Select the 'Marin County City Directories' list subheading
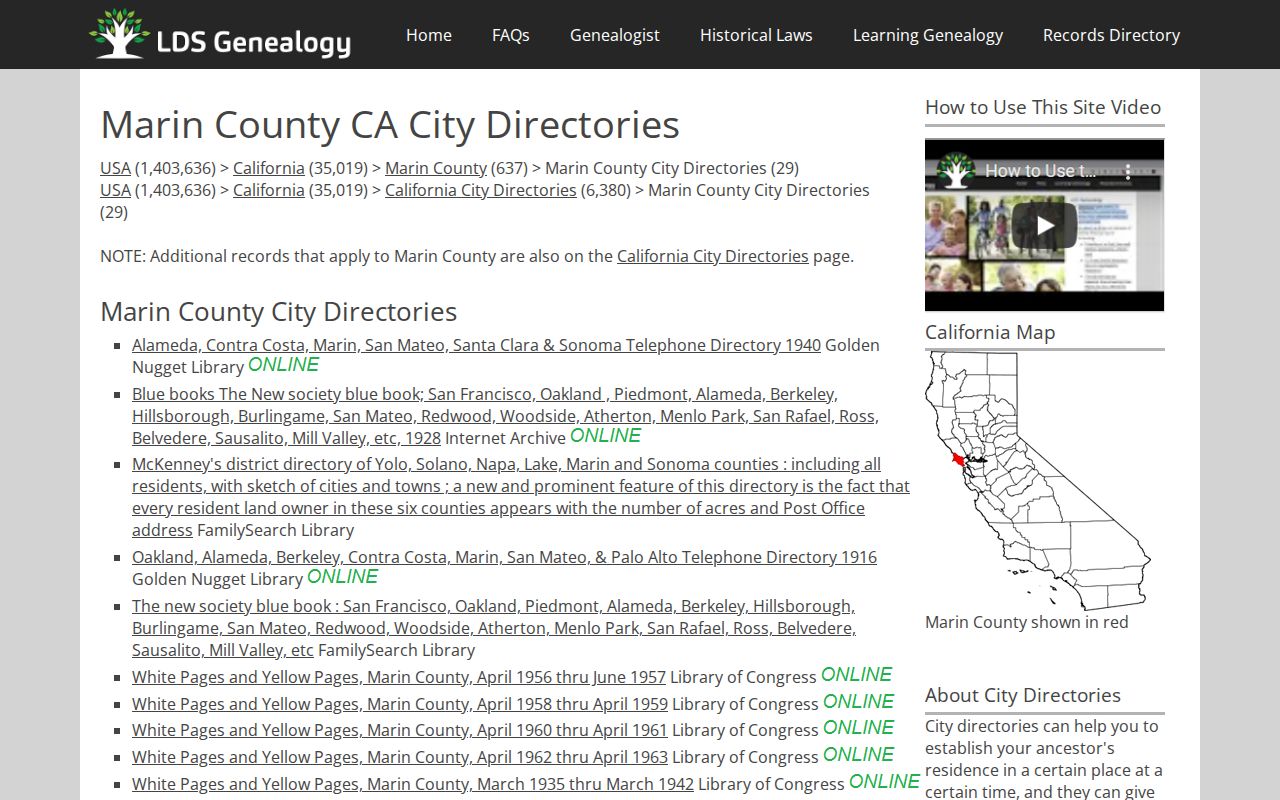 [x=279, y=312]
